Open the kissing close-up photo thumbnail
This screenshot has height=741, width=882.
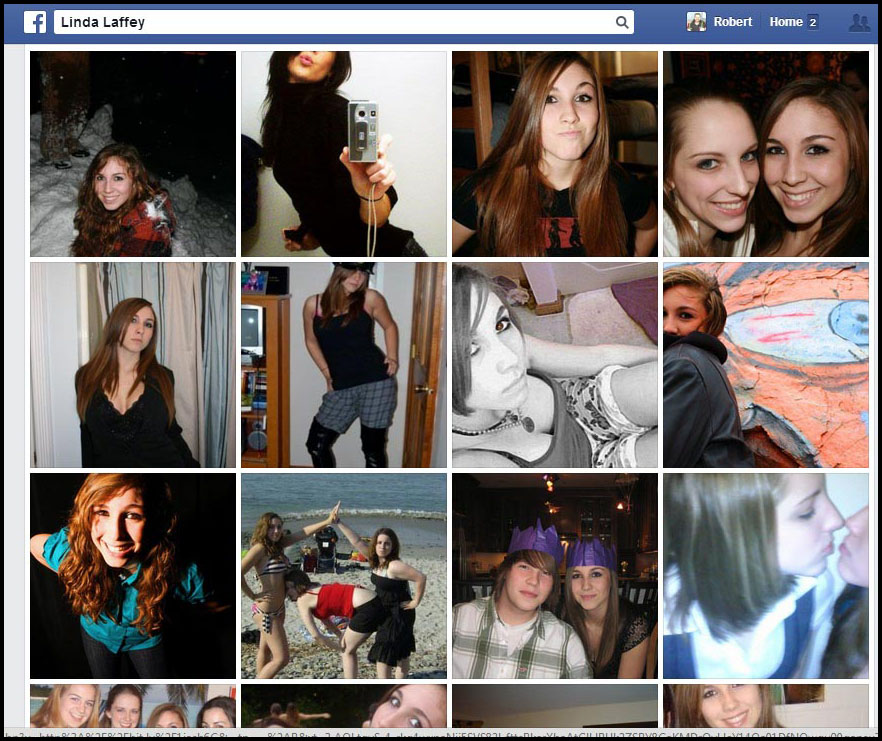click(x=766, y=576)
